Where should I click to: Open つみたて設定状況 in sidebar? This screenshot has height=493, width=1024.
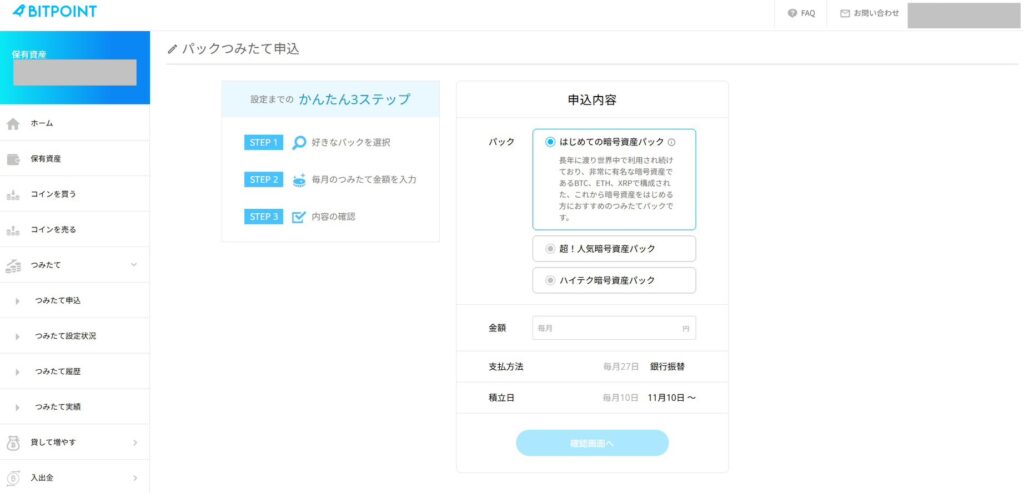(x=65, y=336)
